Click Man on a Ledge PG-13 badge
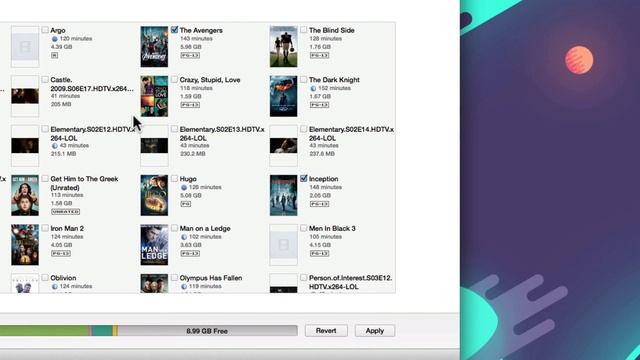The image size is (640, 360). click(190, 253)
